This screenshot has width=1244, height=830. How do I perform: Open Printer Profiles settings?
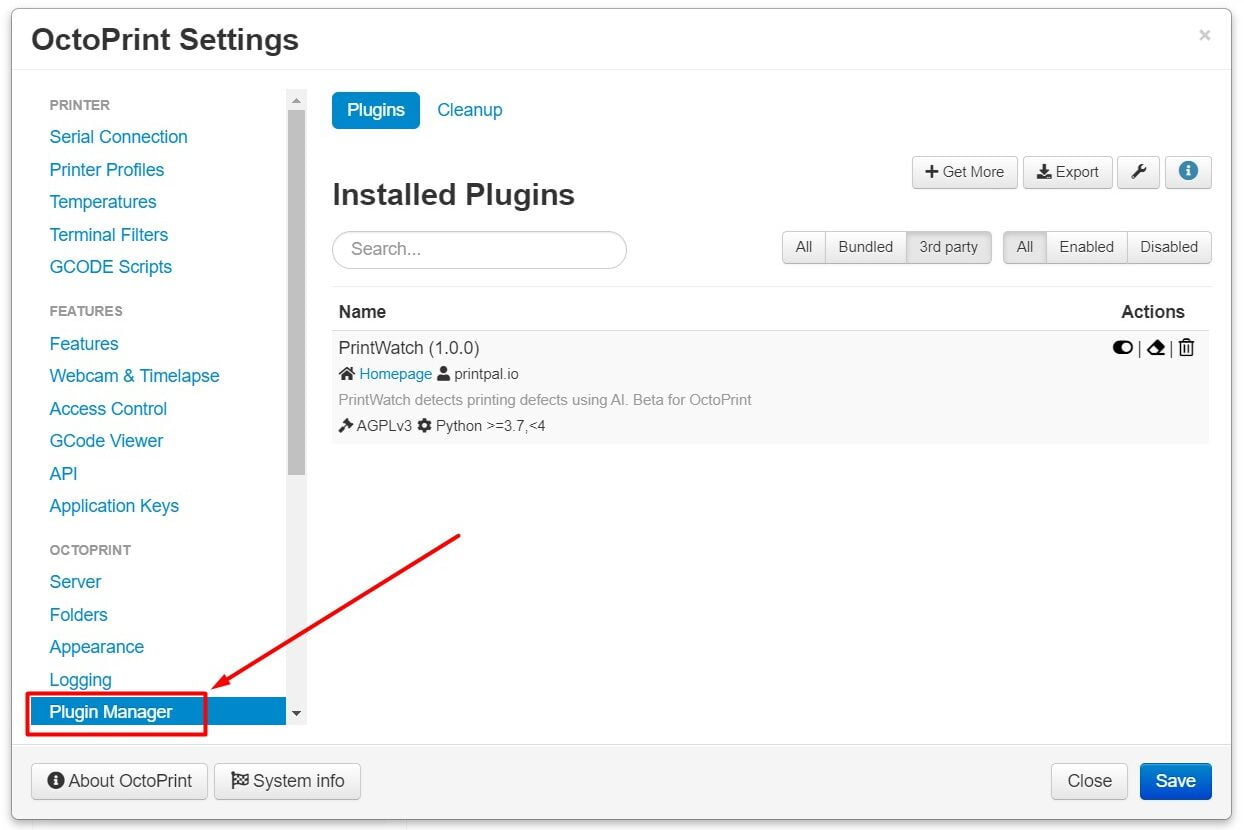click(107, 170)
